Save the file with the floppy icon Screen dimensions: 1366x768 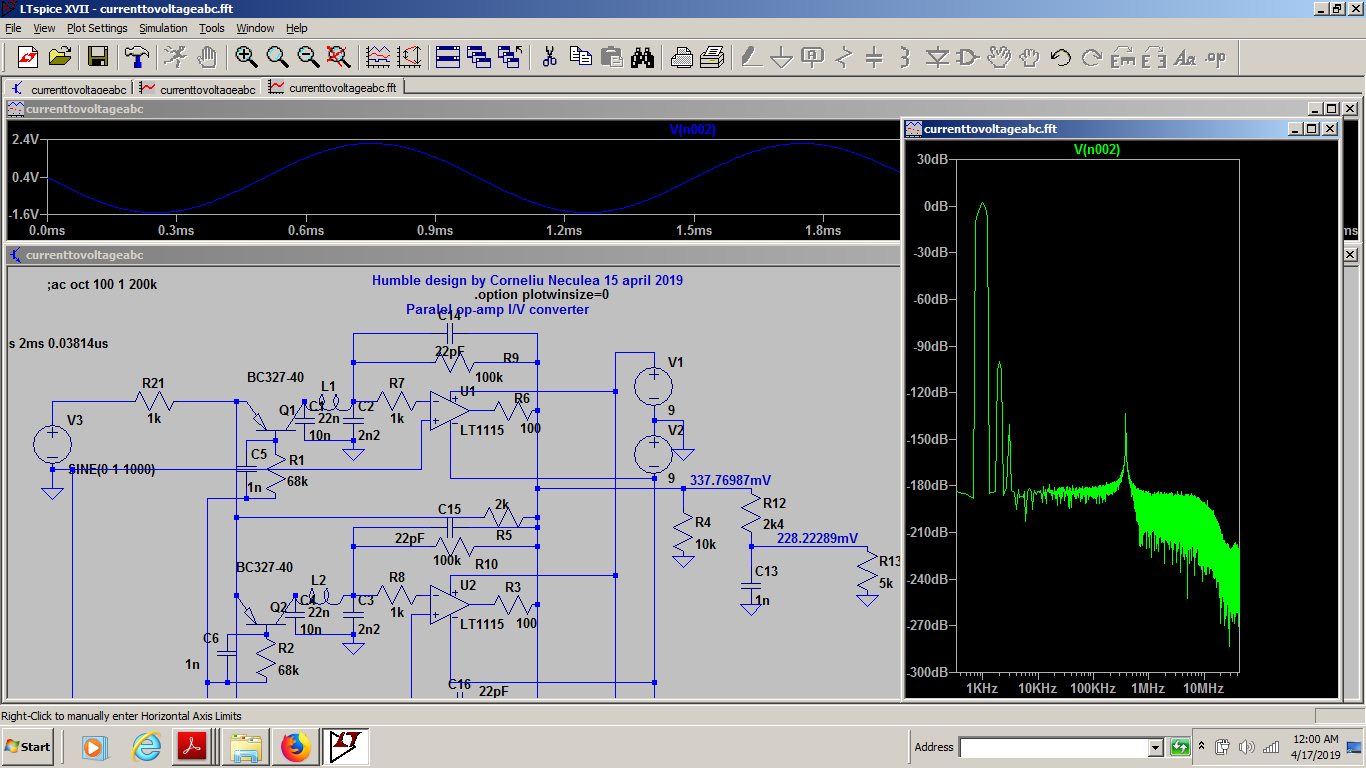coord(98,57)
